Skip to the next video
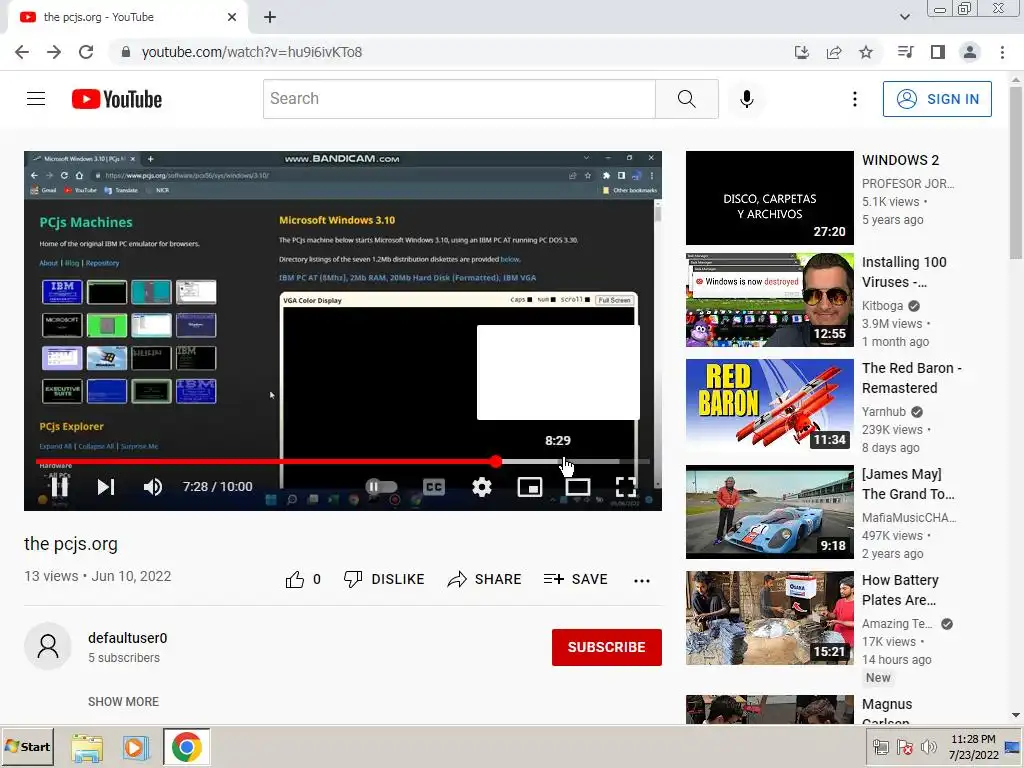The width and height of the screenshot is (1024, 768). point(106,487)
